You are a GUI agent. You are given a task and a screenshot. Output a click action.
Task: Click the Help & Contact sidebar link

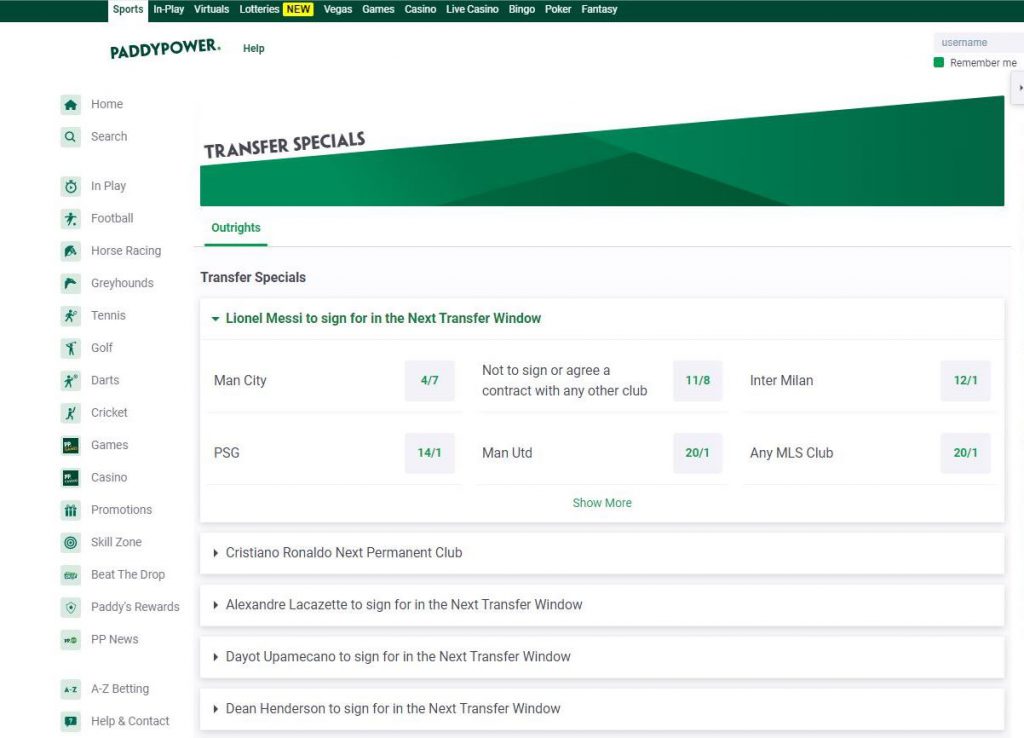(x=130, y=721)
